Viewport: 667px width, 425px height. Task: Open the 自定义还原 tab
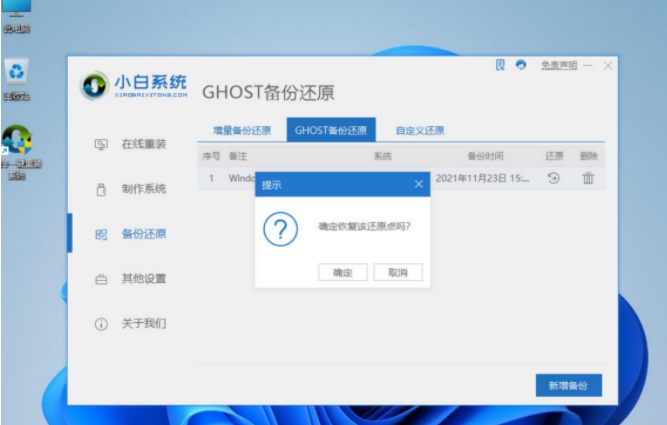click(x=420, y=130)
